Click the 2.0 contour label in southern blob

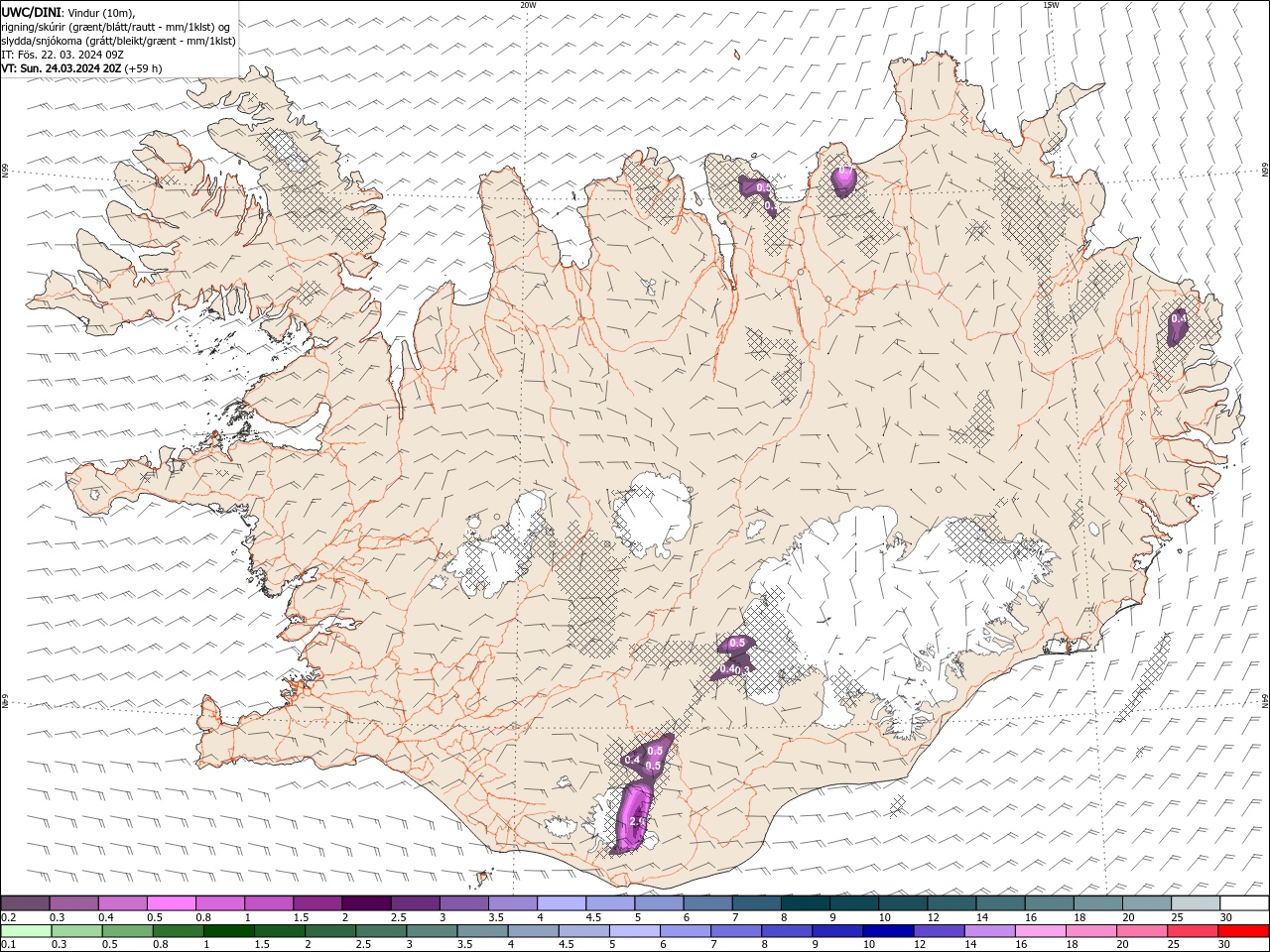(637, 821)
